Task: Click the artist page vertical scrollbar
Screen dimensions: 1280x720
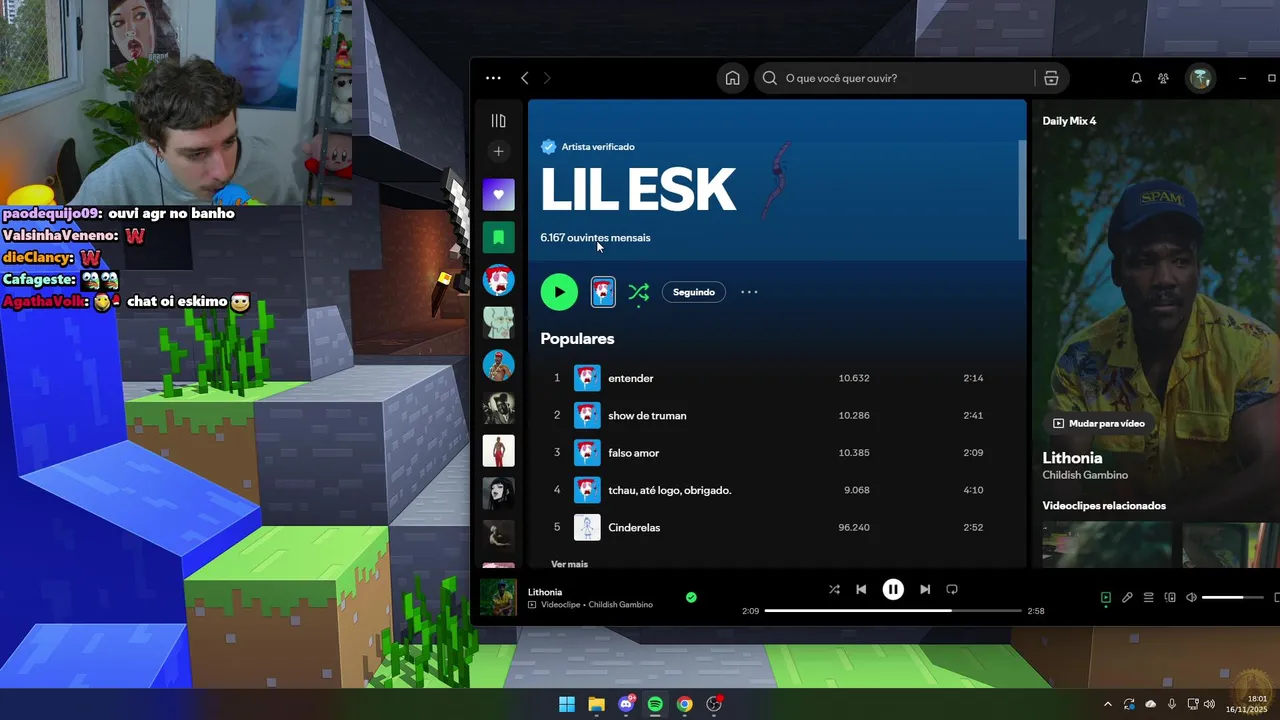Action: pyautogui.click(x=1022, y=189)
